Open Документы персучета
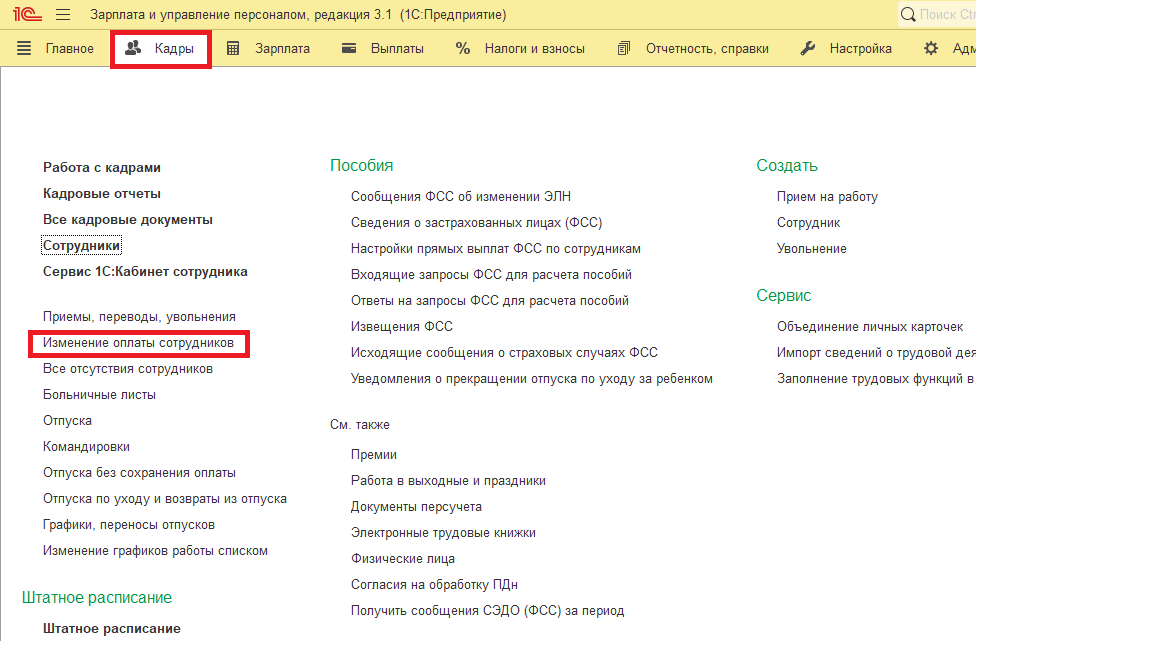The image size is (1152, 648). pos(417,507)
